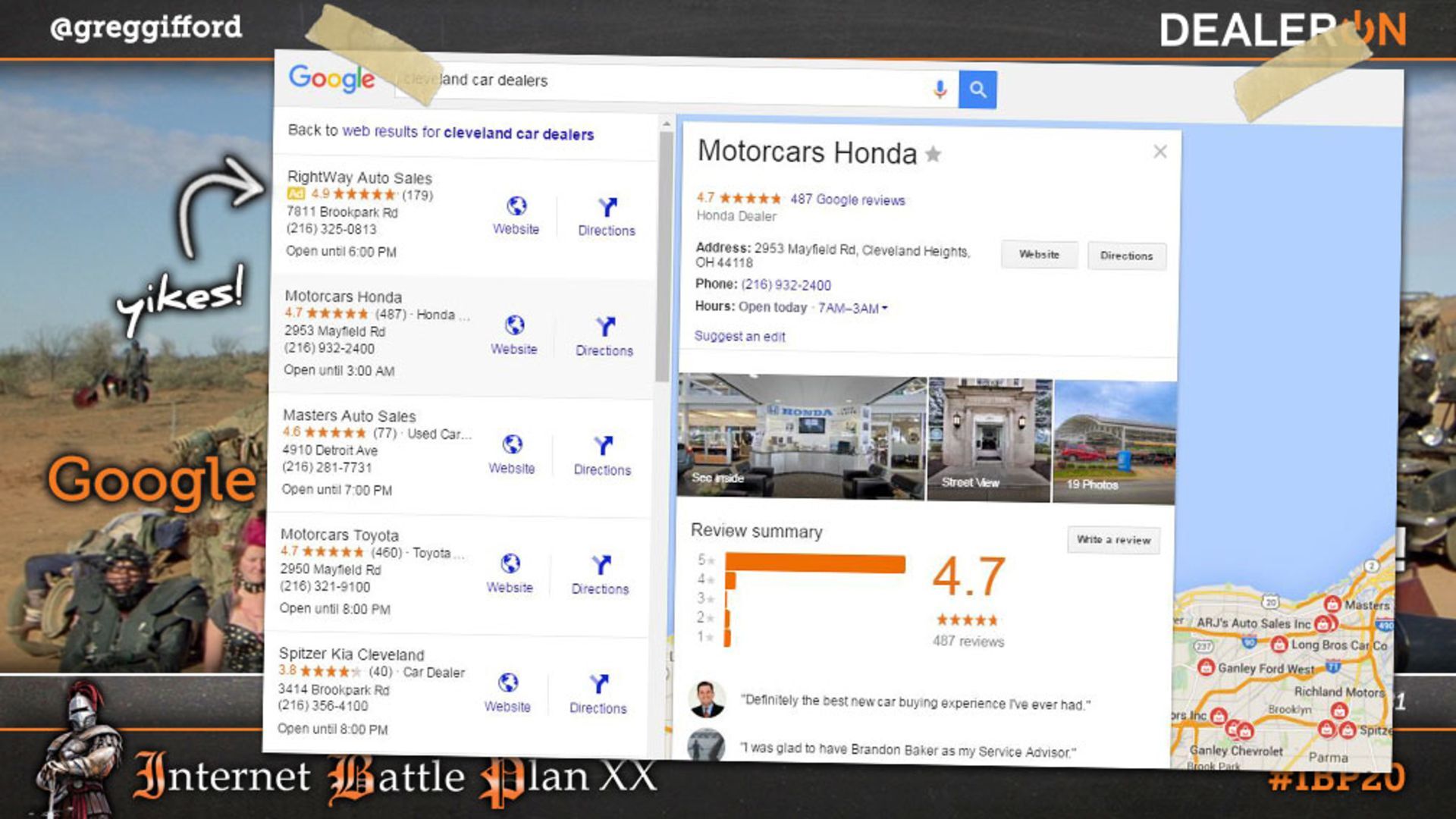Call phone number (216) 932-2400 link
Image resolution: width=1456 pixels, height=819 pixels.
coord(786,285)
